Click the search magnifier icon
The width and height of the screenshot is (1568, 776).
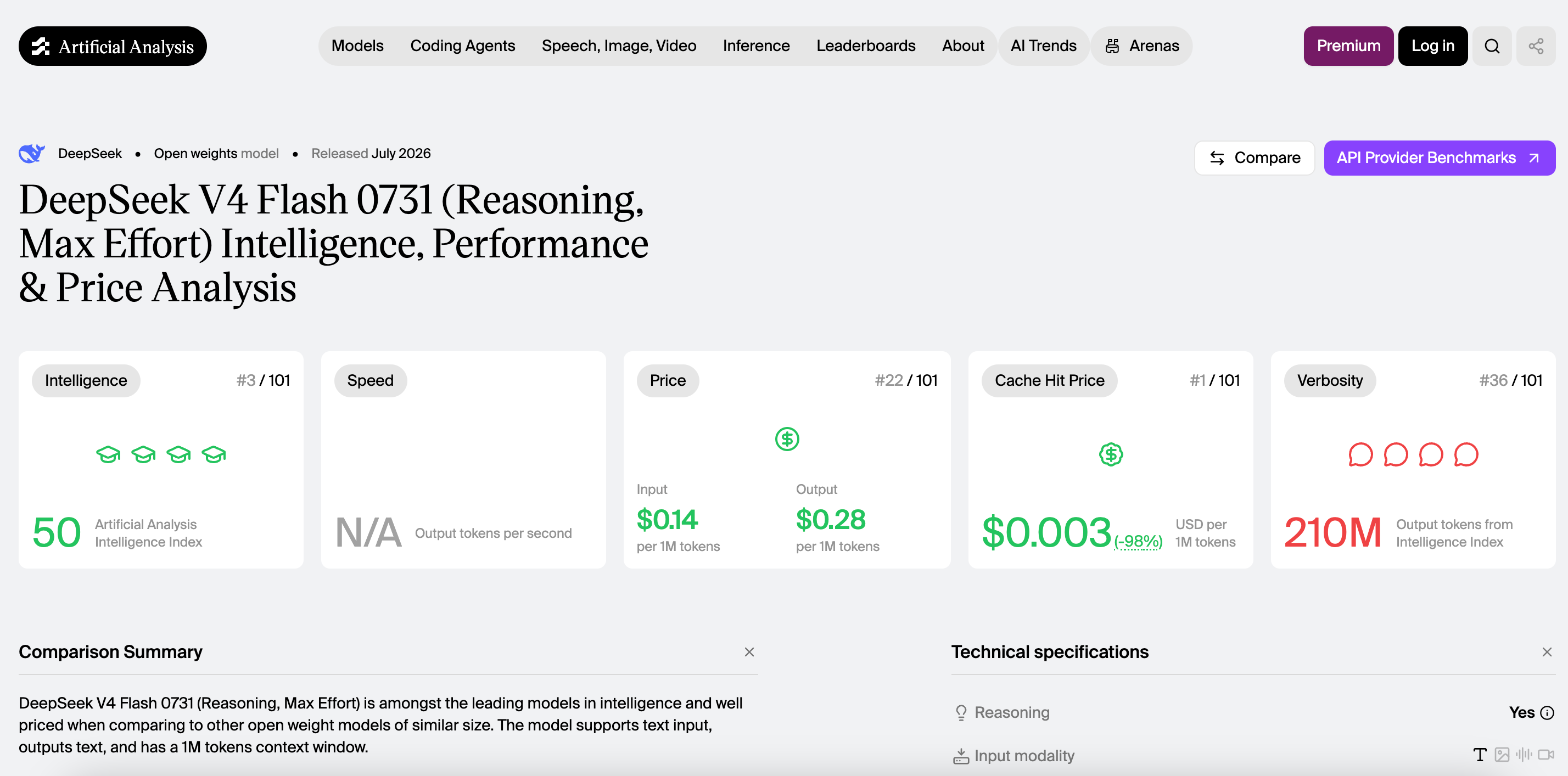tap(1491, 46)
